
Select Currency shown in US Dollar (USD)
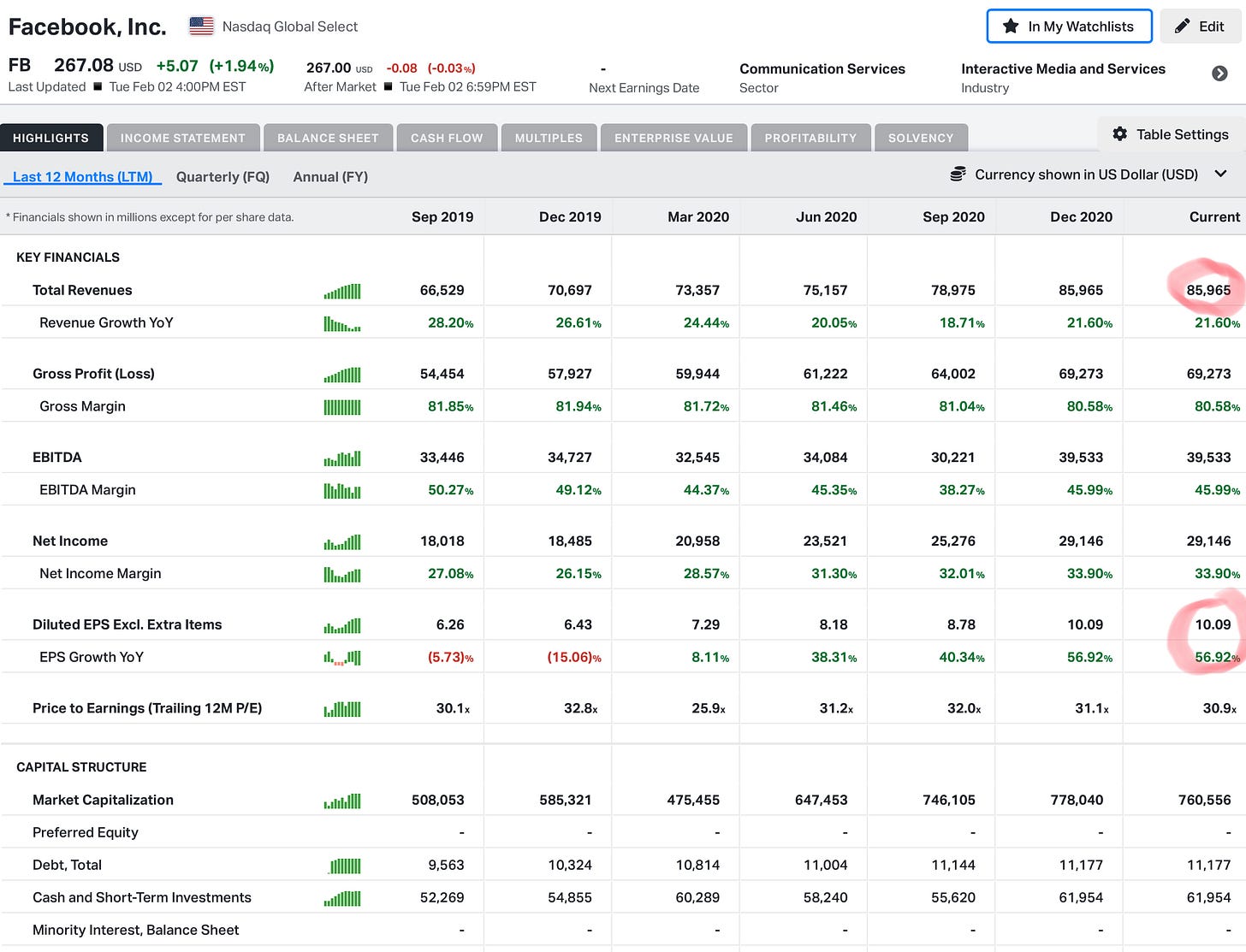(1086, 174)
